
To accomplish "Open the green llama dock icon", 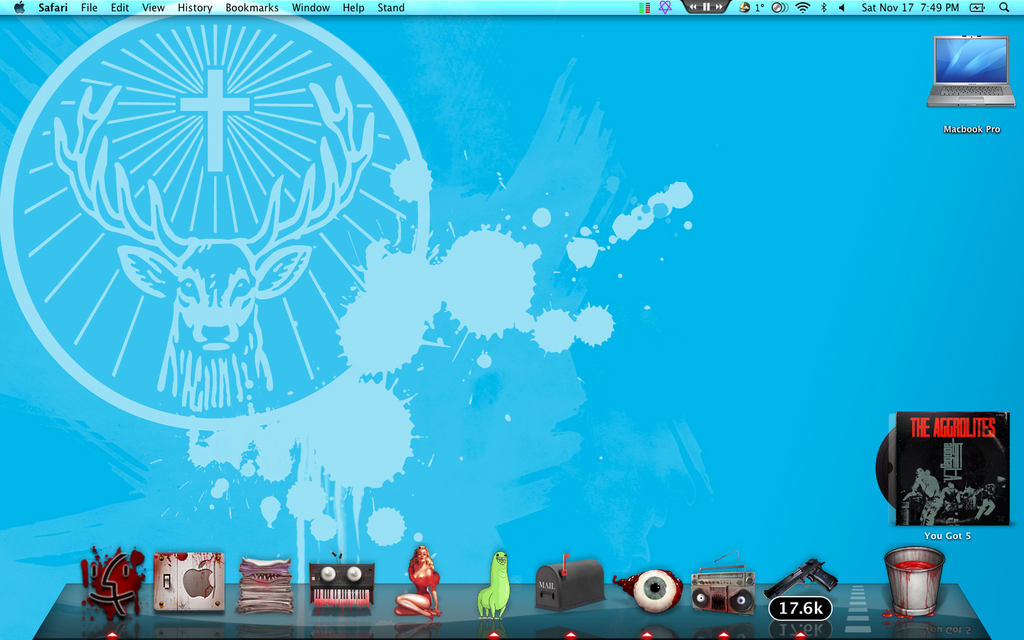I will [494, 584].
